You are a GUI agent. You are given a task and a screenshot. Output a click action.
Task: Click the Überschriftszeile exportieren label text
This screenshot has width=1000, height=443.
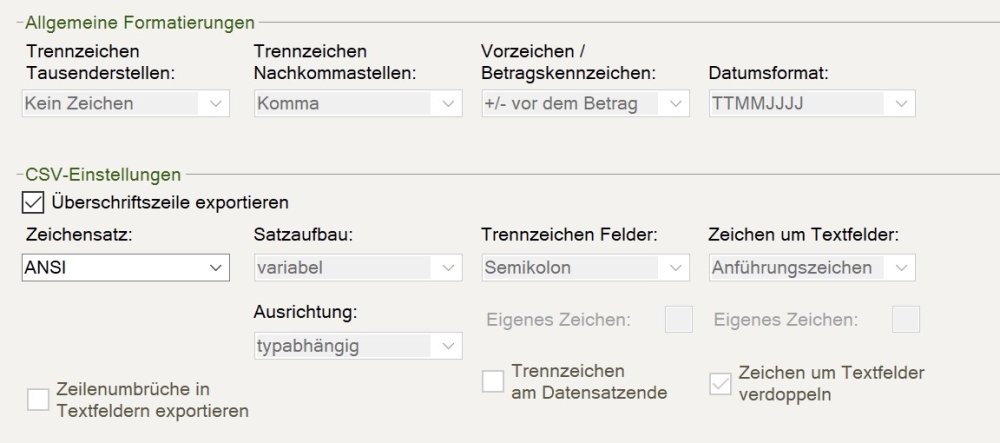[x=170, y=203]
